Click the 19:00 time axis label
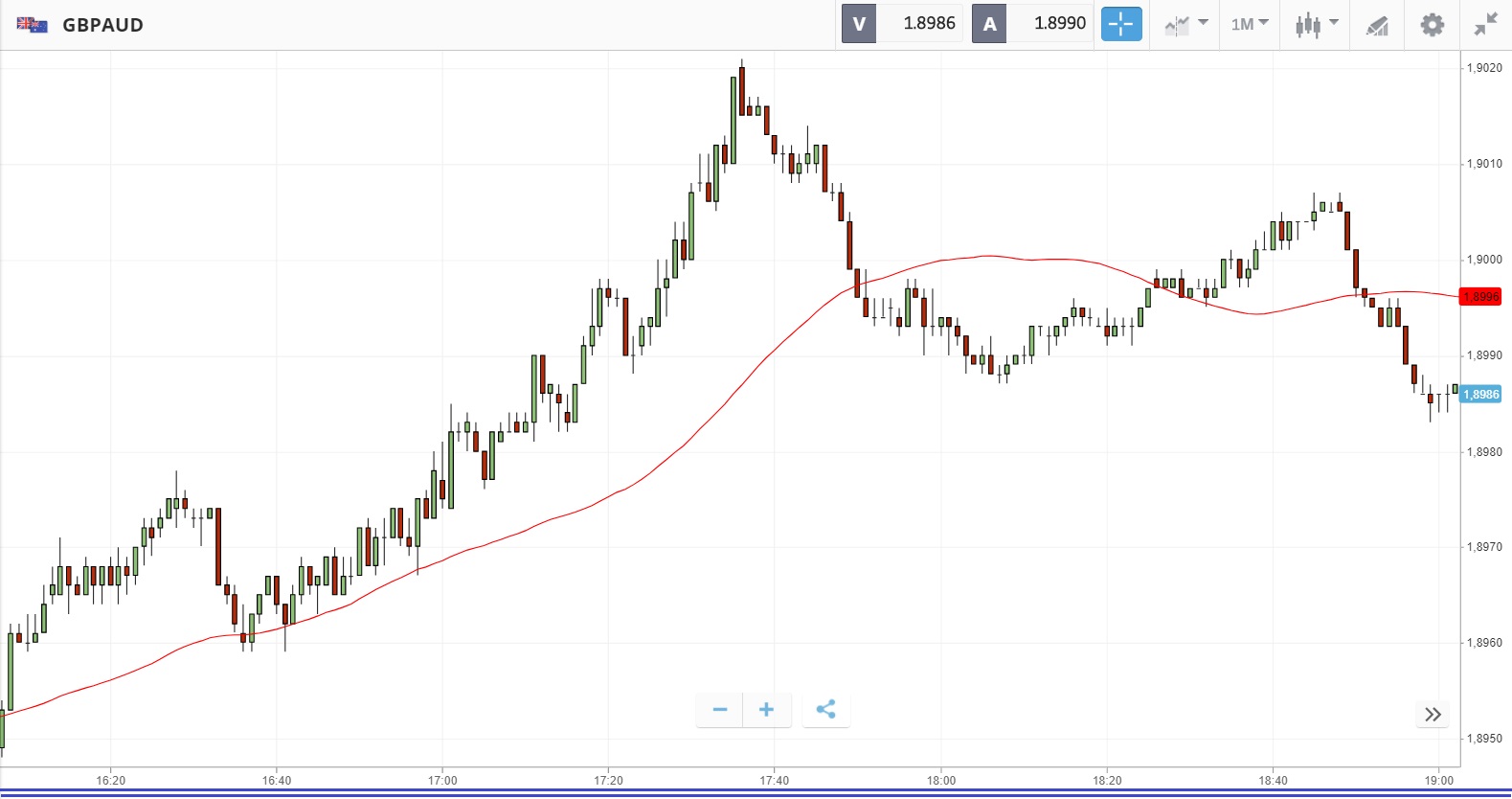1512x799 pixels. (1439, 781)
